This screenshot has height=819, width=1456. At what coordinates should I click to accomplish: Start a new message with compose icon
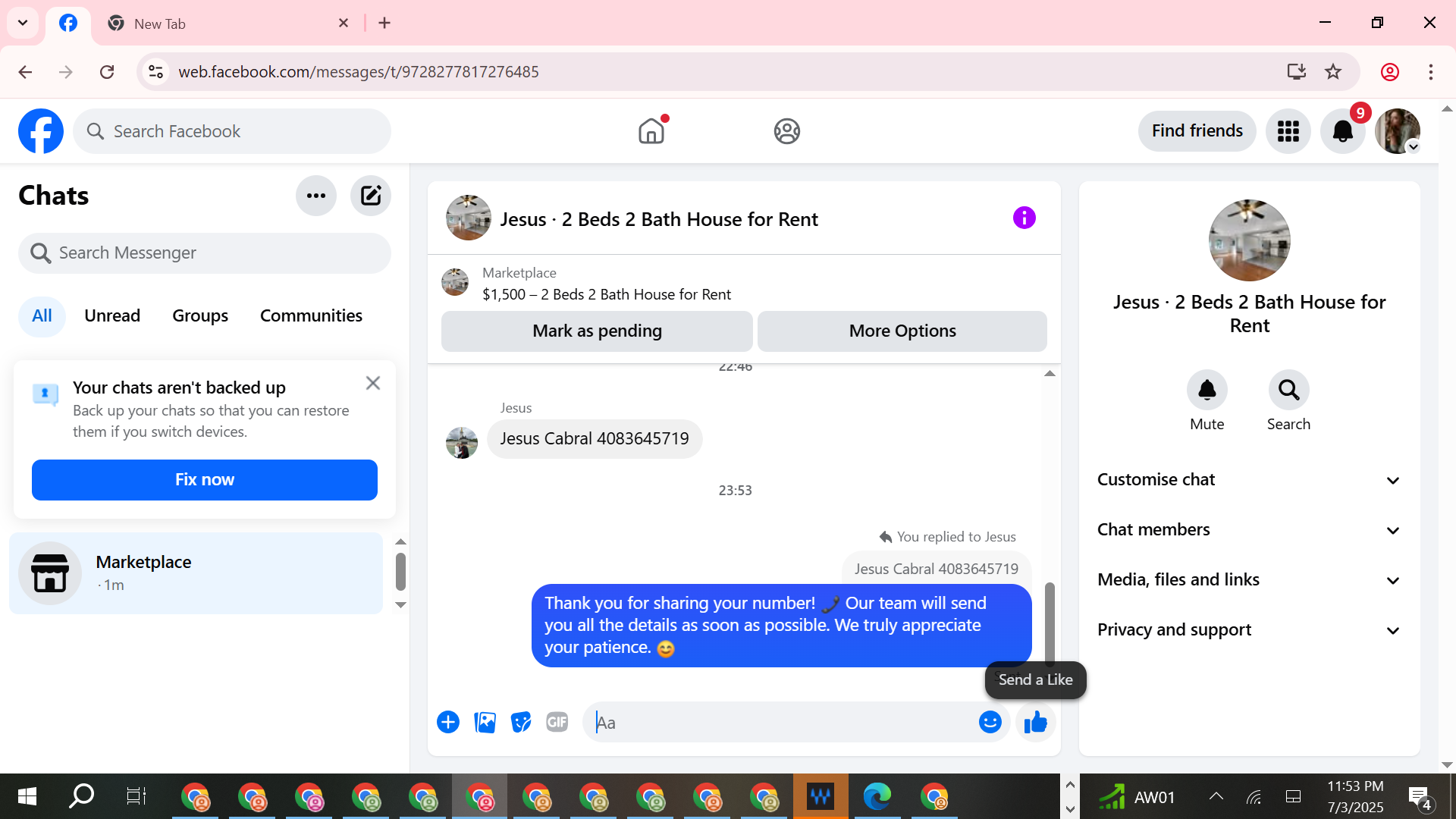(x=371, y=196)
